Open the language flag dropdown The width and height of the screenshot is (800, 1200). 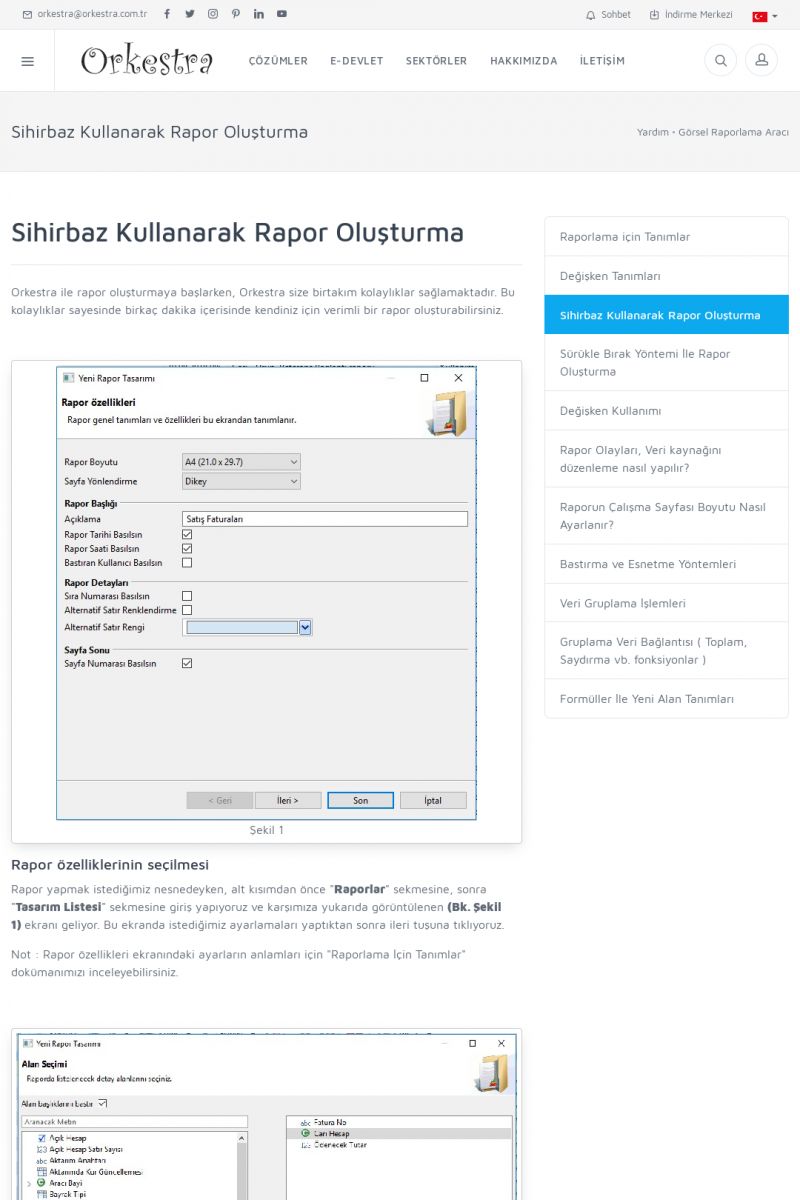(x=764, y=16)
